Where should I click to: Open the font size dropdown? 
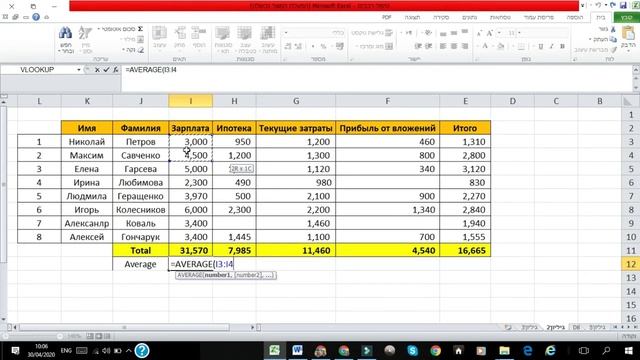[x=500, y=33]
